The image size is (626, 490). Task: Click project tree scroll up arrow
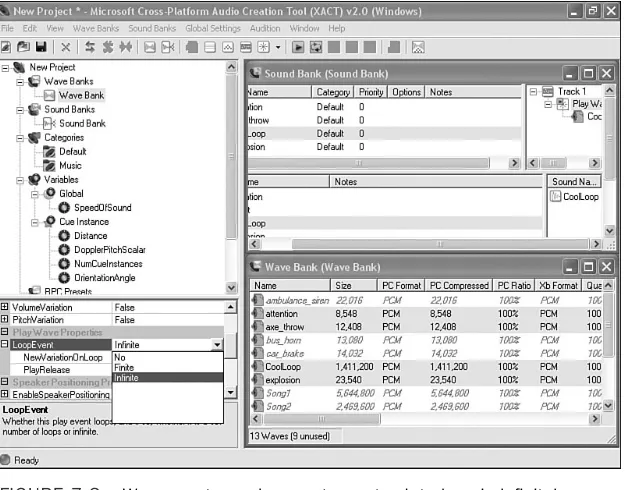231,67
